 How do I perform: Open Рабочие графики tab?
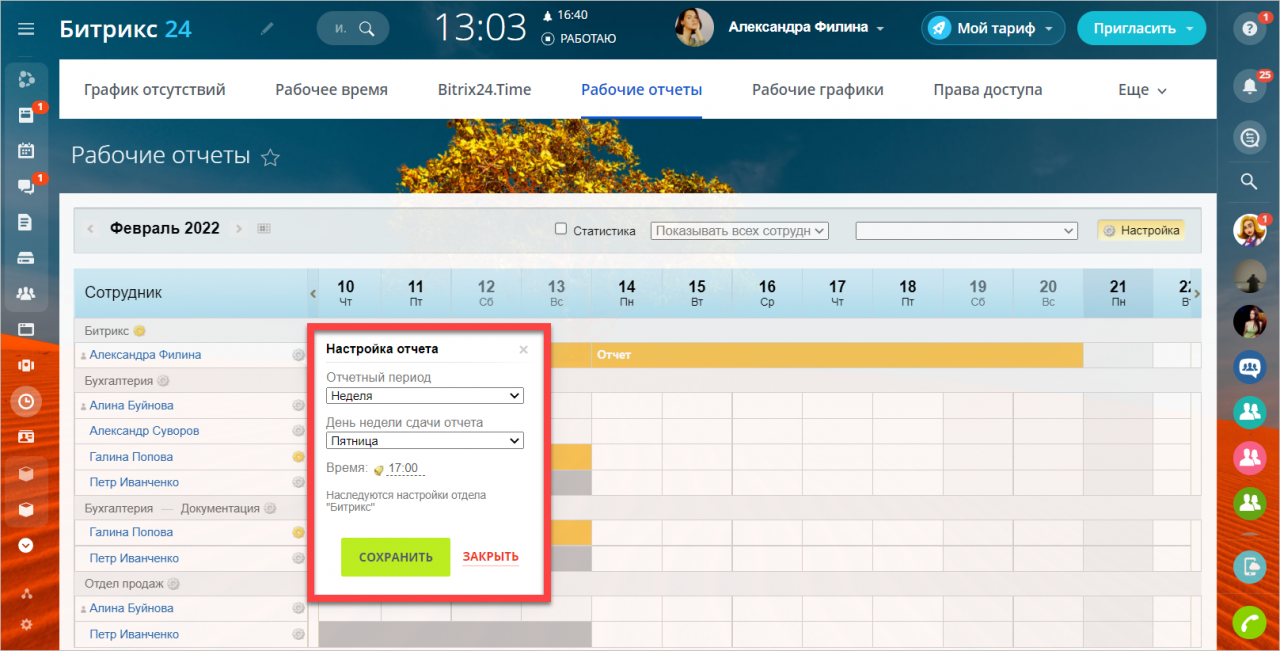click(818, 90)
